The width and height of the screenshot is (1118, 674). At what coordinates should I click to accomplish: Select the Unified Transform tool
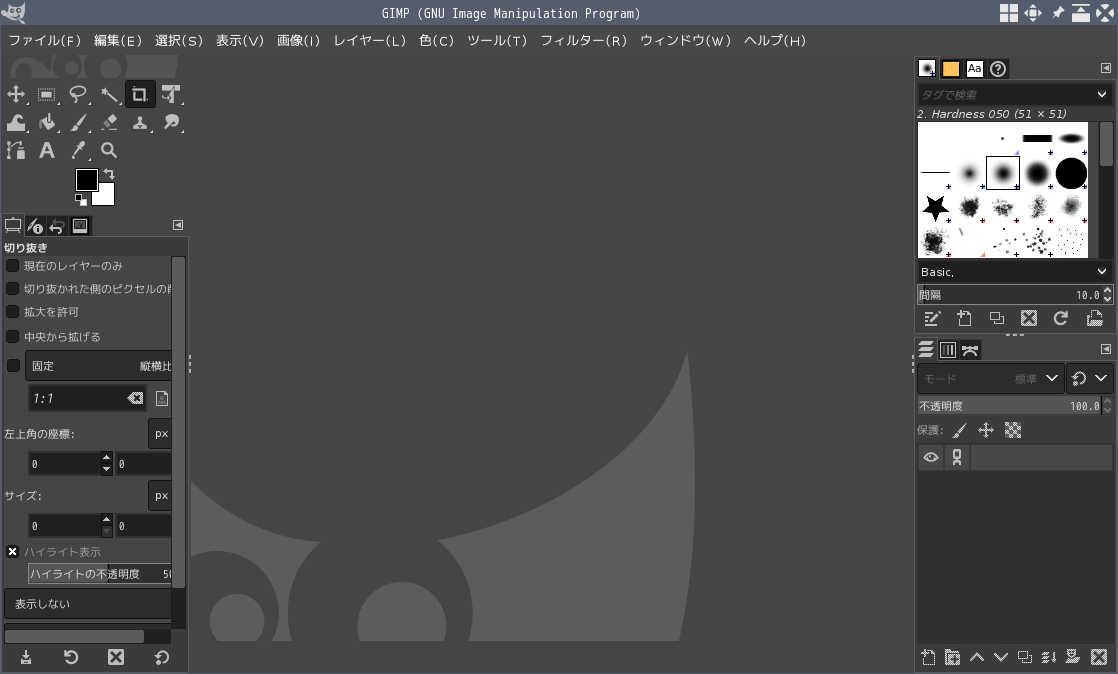click(171, 94)
